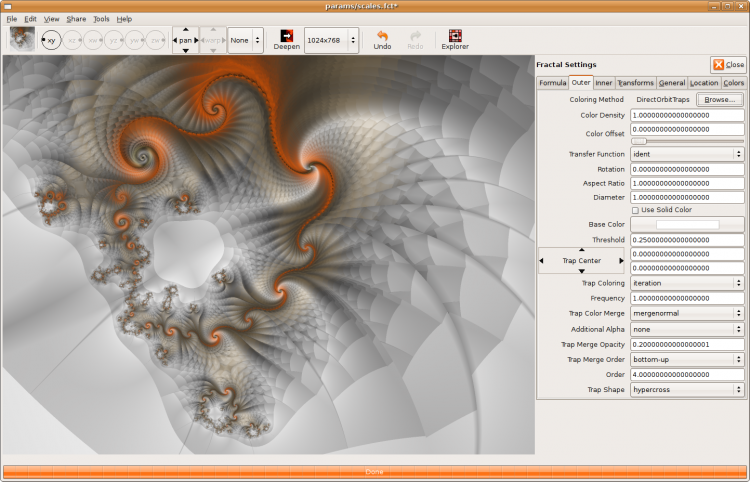Open the Explorer mode icon
This screenshot has width=750, height=482.
click(x=455, y=36)
